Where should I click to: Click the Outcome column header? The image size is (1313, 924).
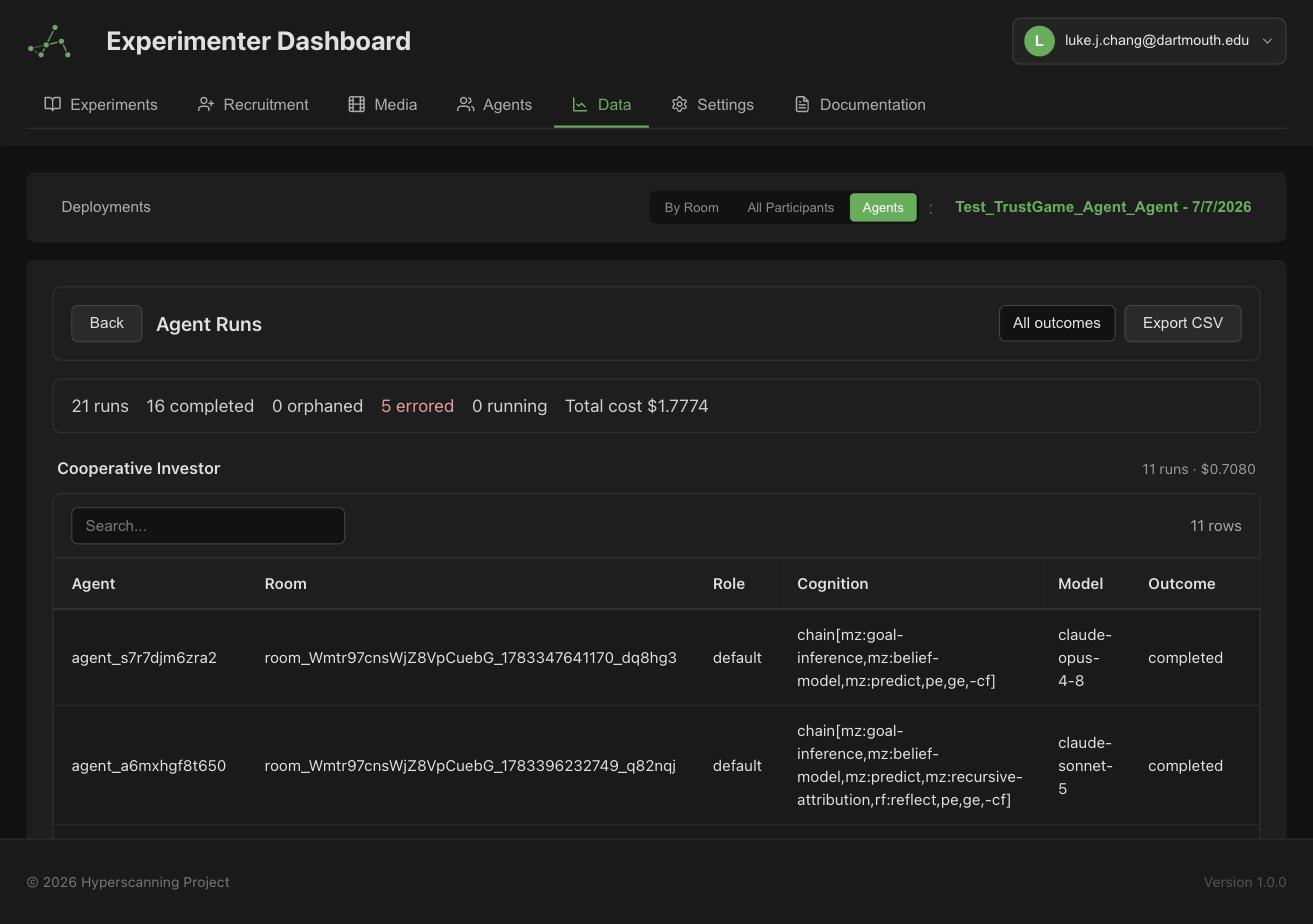pyautogui.click(x=1182, y=584)
